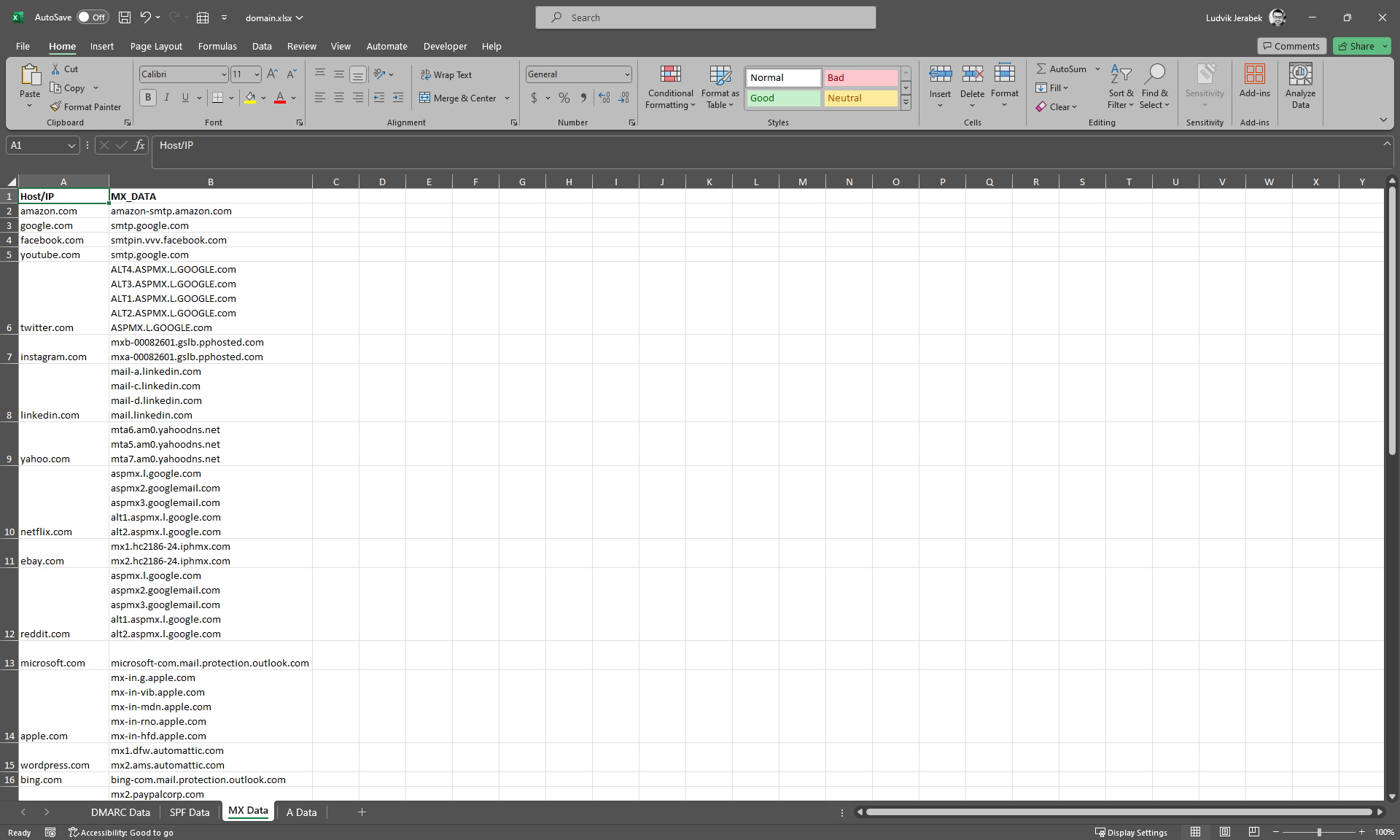Toggle Italic formatting
Viewport: 1400px width, 840px height.
point(167,98)
